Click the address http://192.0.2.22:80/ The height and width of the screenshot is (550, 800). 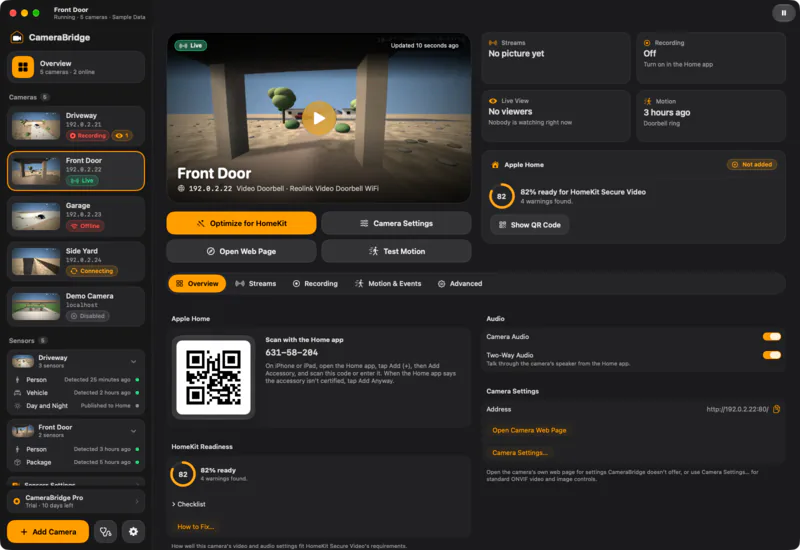737,409
